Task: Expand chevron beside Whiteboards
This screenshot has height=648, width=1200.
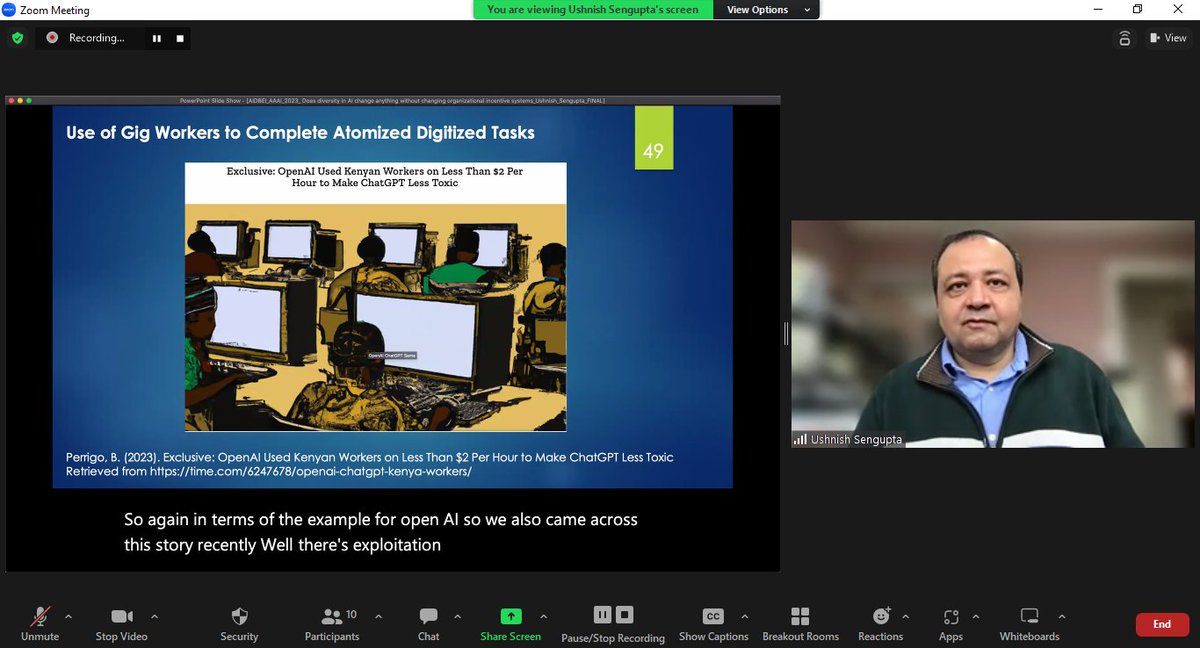Action: tap(1061, 616)
